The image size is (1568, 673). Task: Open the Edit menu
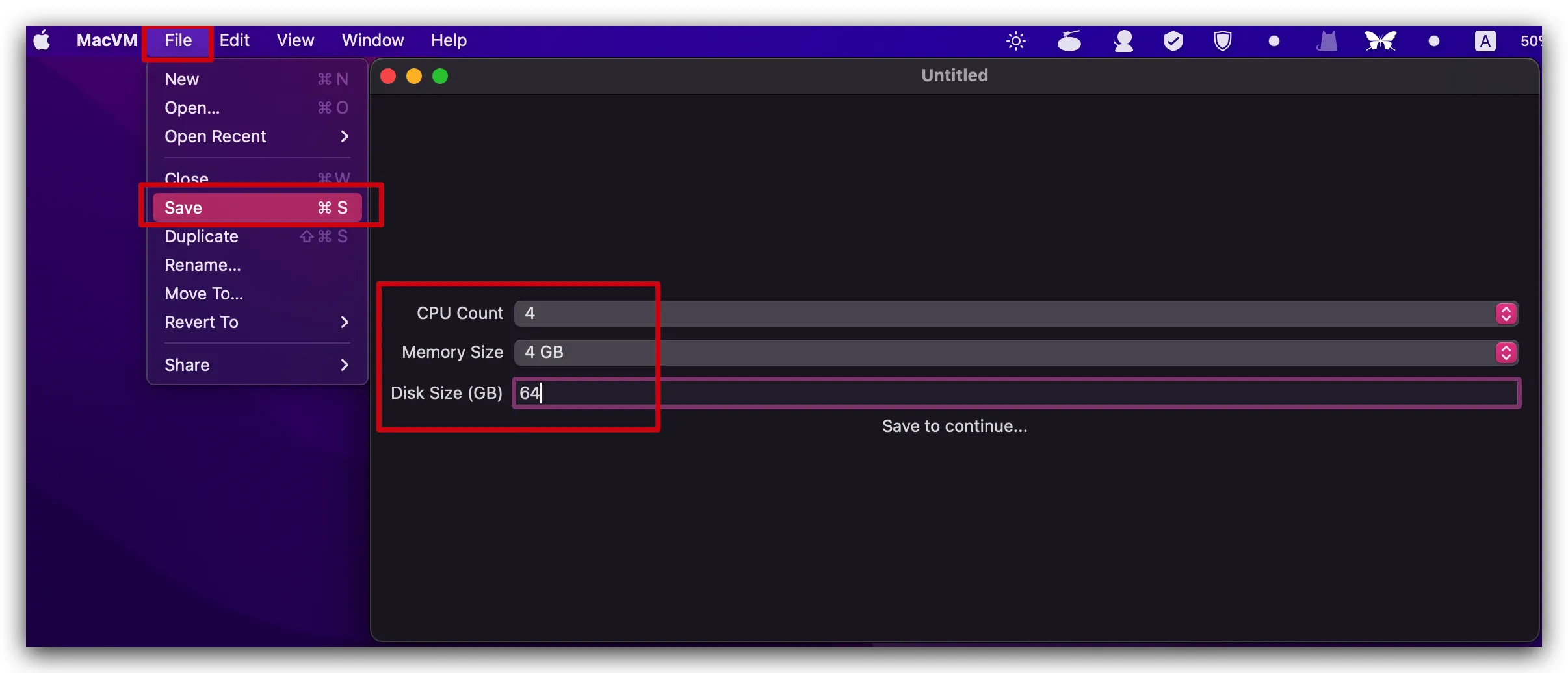234,40
